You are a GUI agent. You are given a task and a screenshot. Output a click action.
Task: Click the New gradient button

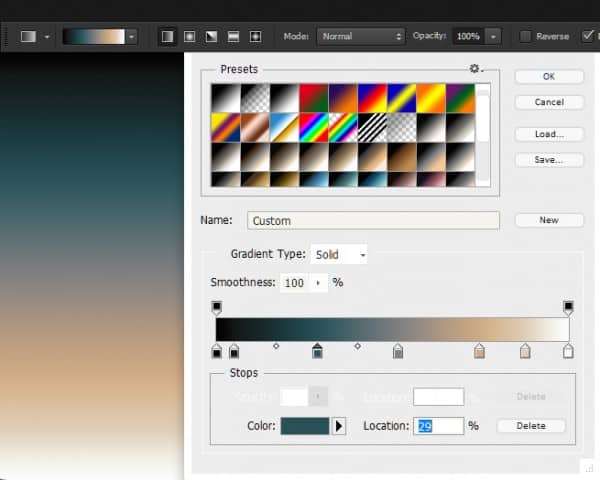[x=549, y=220]
